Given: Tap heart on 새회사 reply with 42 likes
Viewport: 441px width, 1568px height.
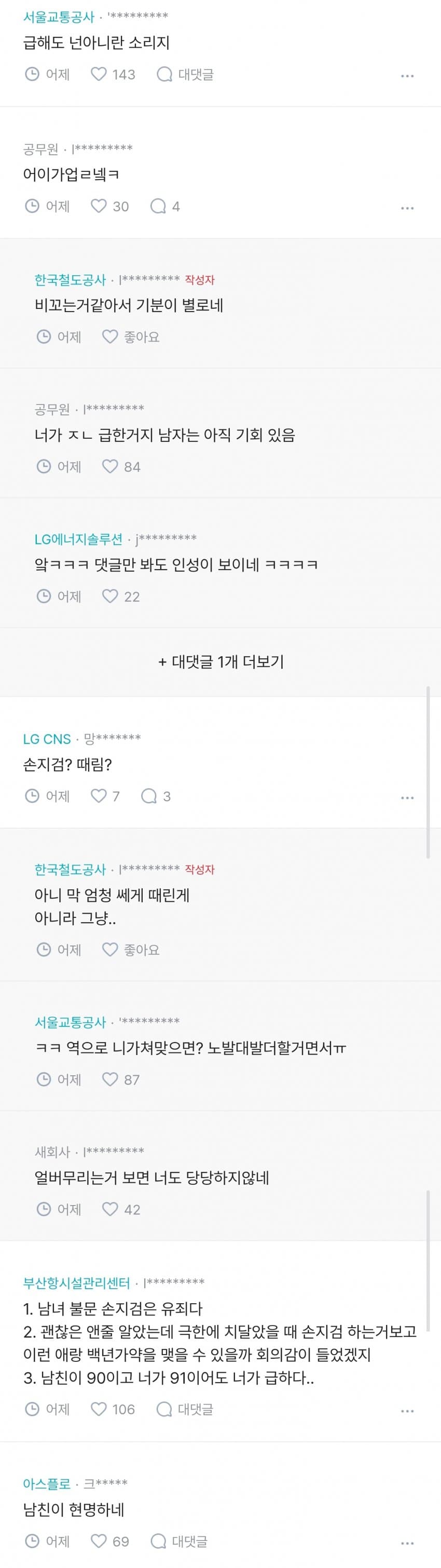Looking at the screenshot, I should [x=110, y=1209].
